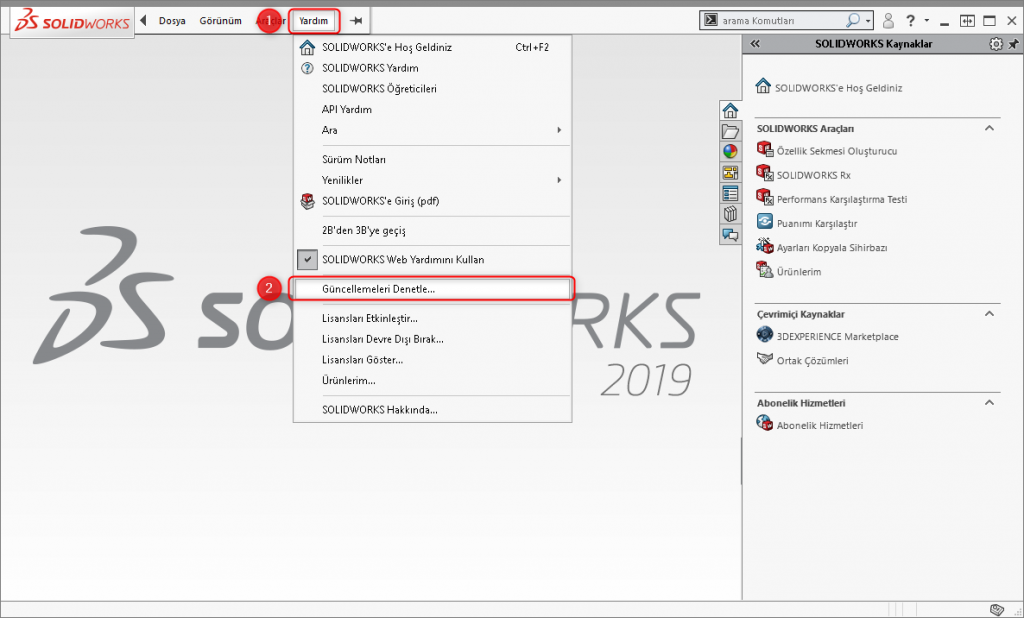The image size is (1024, 618).
Task: Unpin the task pane with pin icon
Action: click(x=1013, y=43)
